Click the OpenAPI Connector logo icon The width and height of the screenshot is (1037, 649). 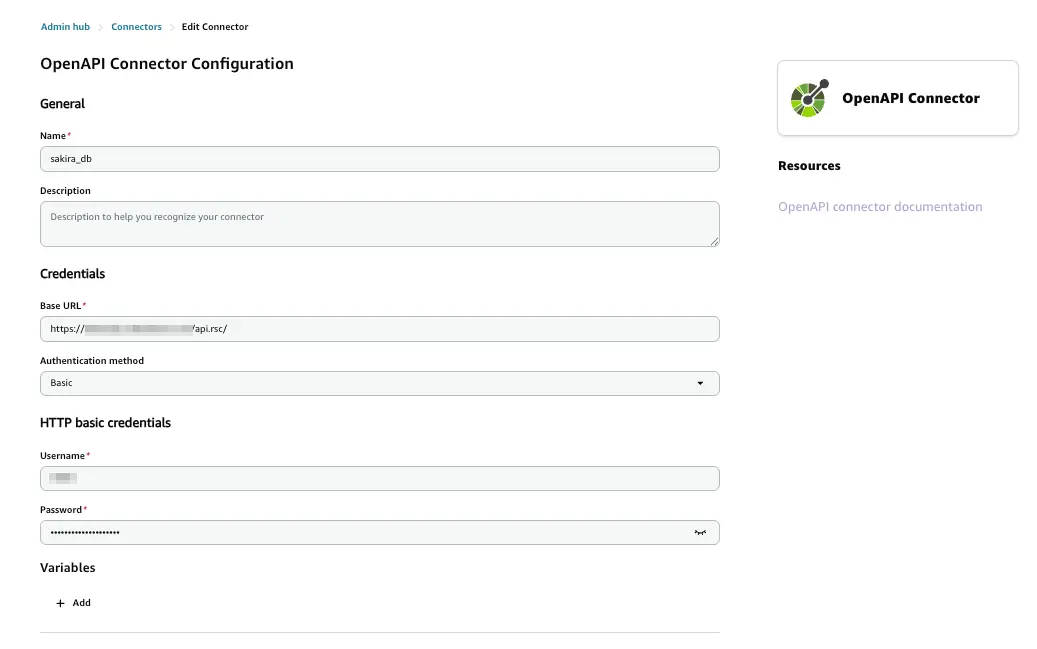coord(809,98)
